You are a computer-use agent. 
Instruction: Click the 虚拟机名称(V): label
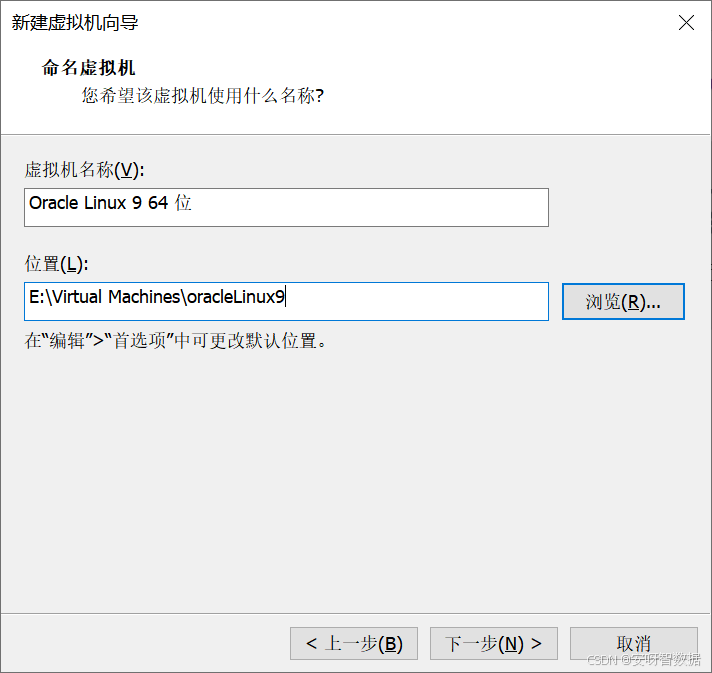[x=84, y=170]
